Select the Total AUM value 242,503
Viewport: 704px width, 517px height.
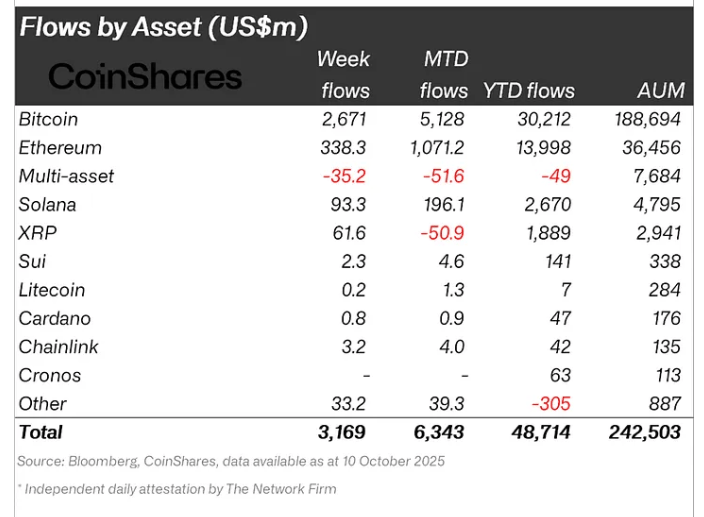coord(643,432)
